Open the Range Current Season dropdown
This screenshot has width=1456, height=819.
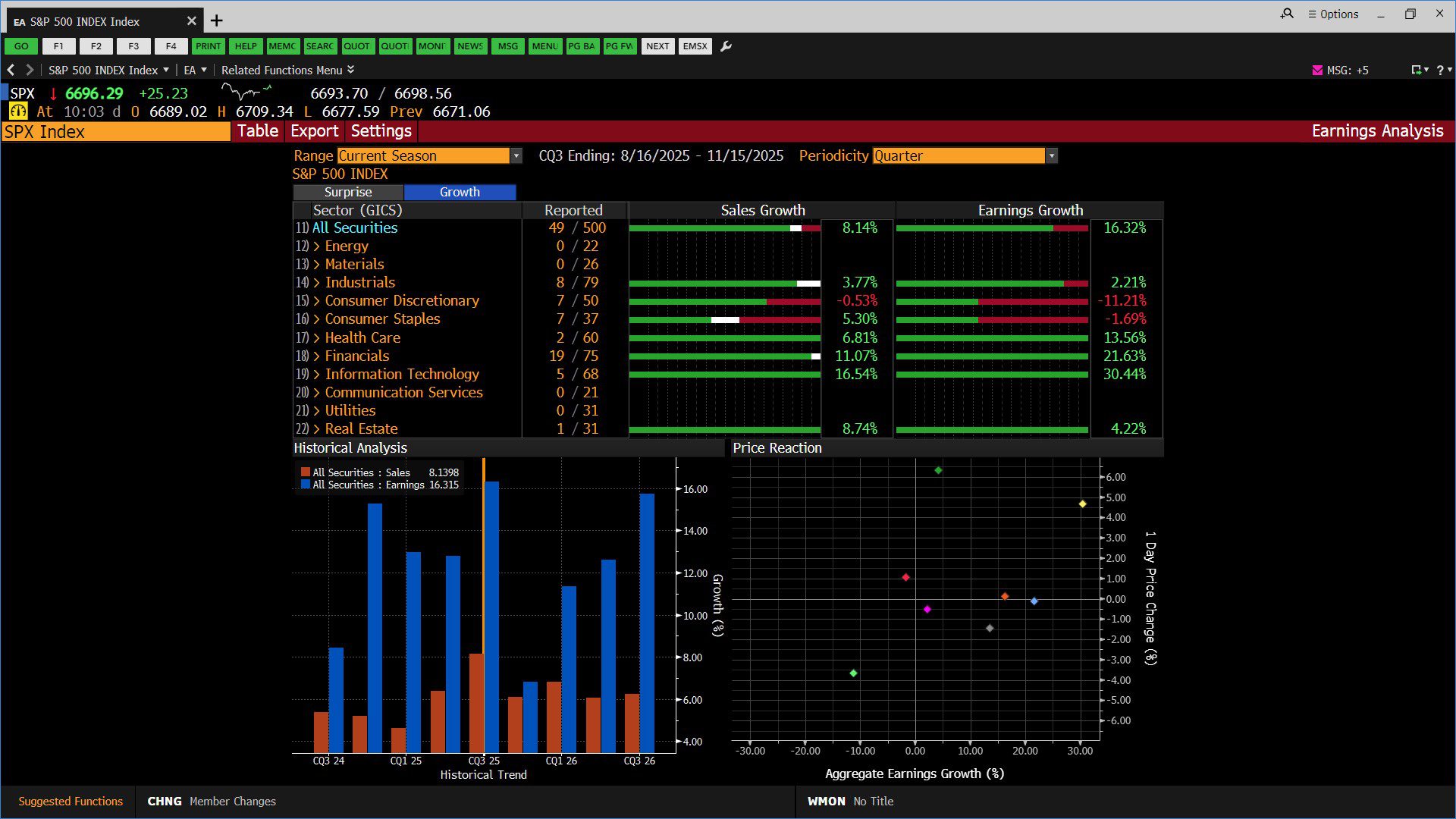point(516,155)
